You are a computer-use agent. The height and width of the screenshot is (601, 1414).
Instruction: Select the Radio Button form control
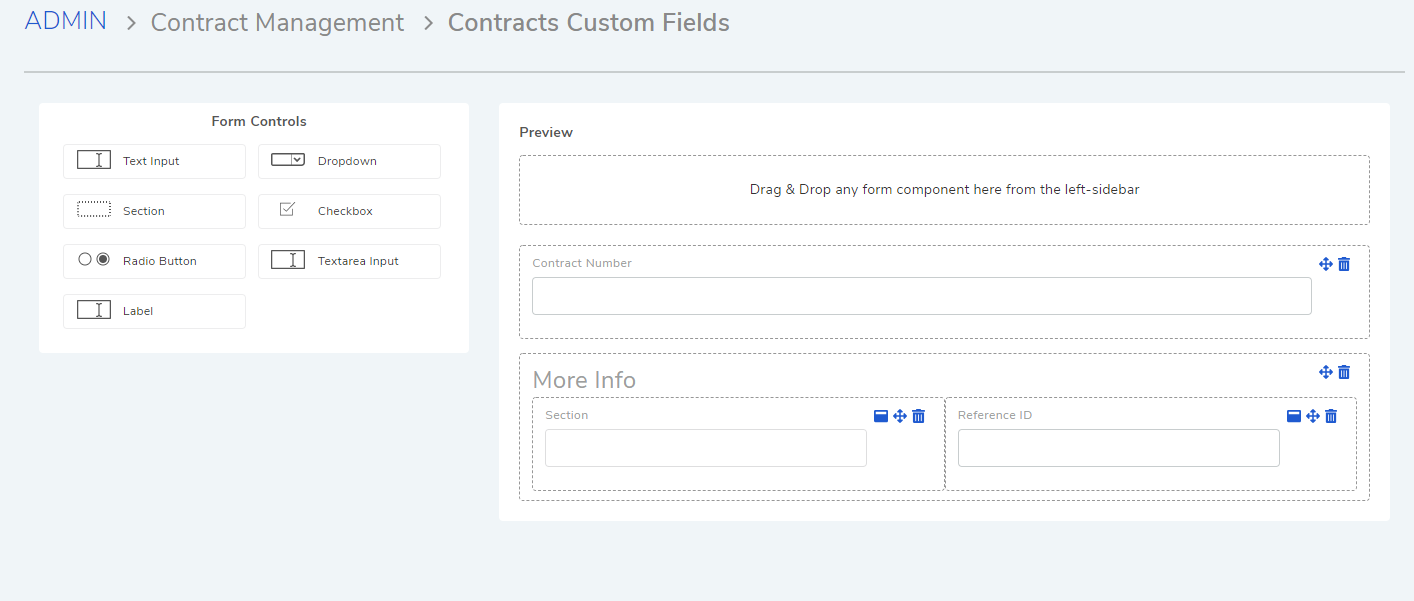click(x=154, y=261)
